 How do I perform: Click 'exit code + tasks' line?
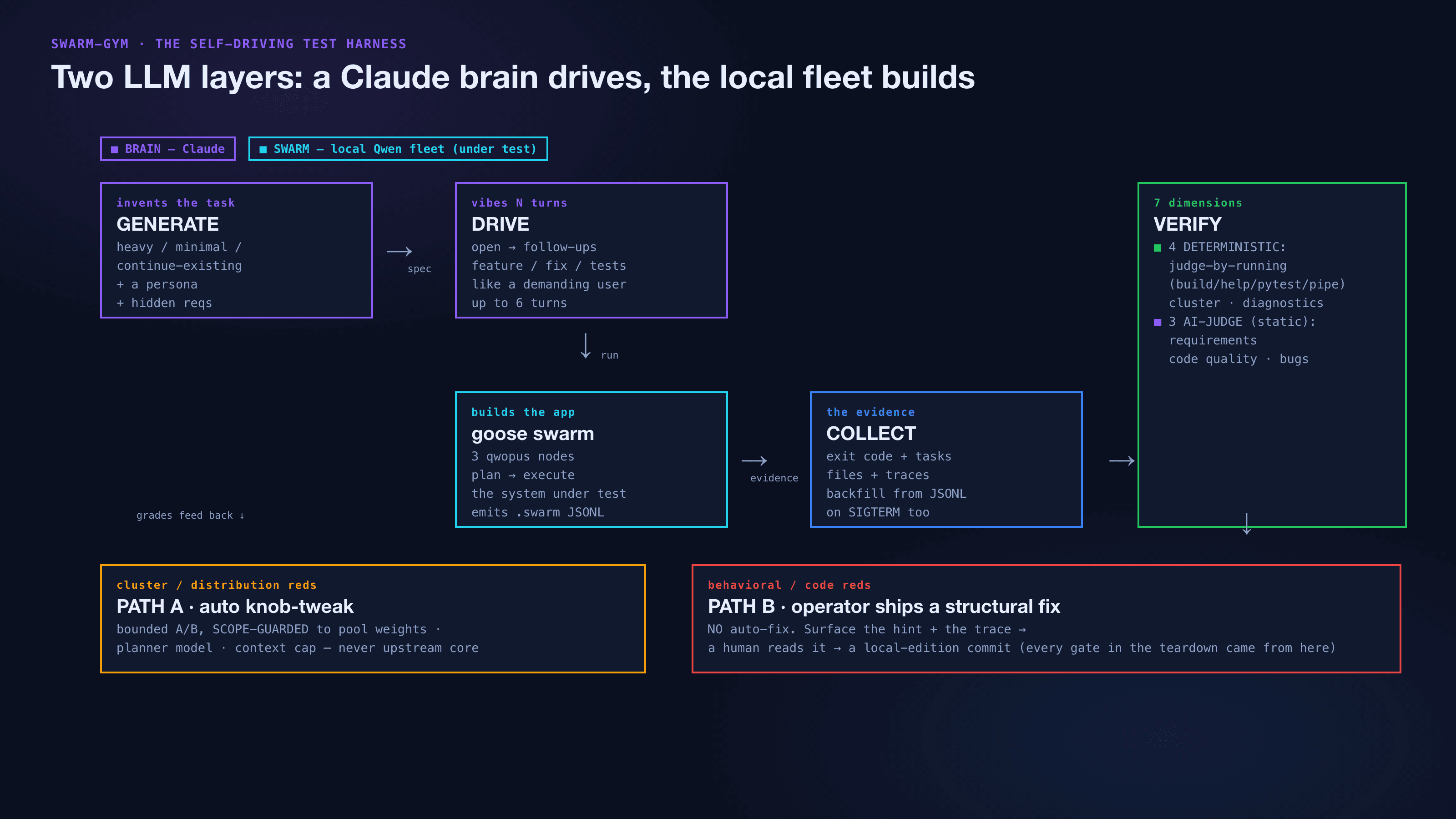889,457
